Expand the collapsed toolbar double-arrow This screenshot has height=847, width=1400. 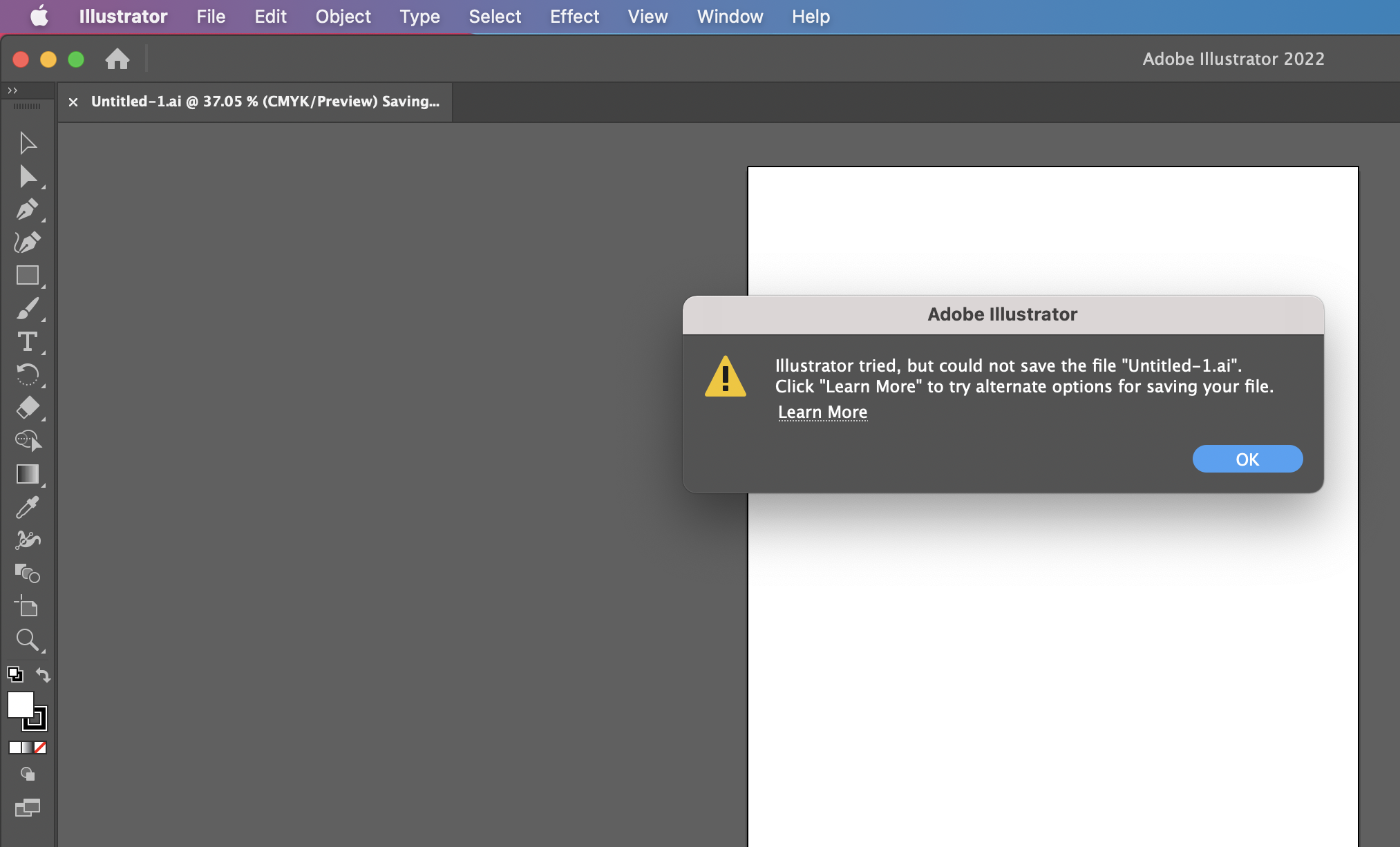pos(12,91)
